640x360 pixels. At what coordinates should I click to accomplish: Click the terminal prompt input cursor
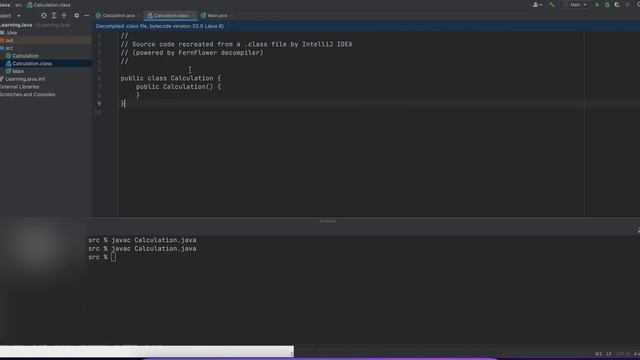(x=113, y=257)
